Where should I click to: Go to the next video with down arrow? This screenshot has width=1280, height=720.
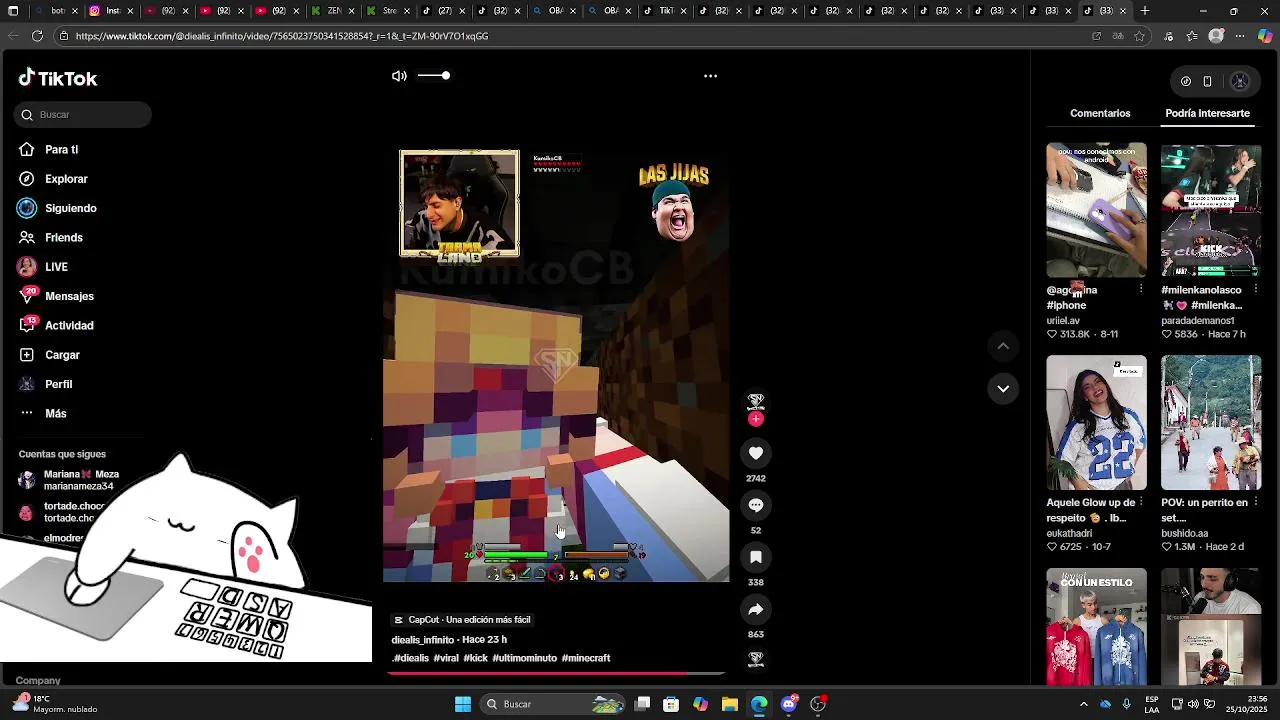click(1003, 388)
